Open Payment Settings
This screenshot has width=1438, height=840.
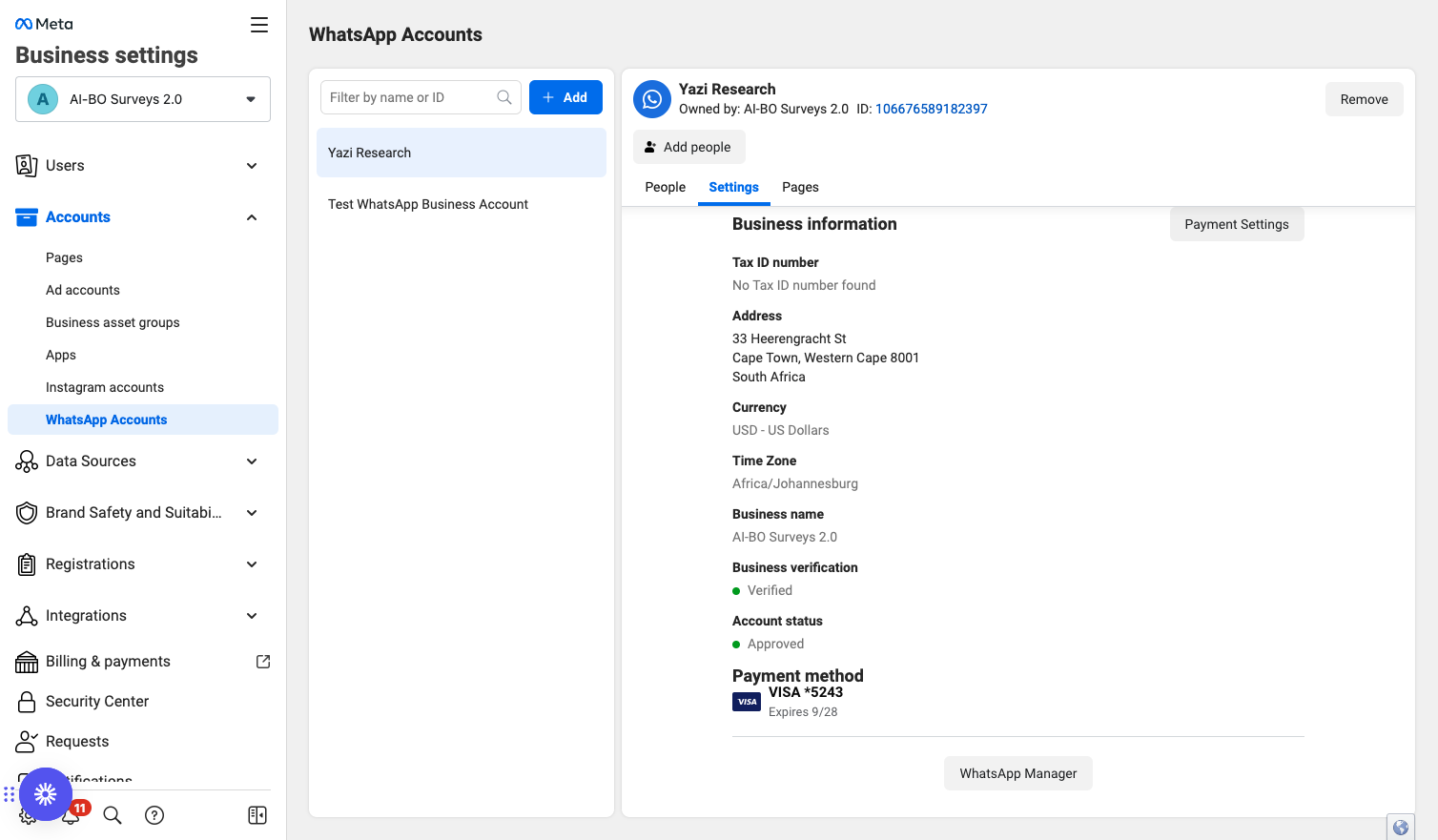tap(1237, 224)
